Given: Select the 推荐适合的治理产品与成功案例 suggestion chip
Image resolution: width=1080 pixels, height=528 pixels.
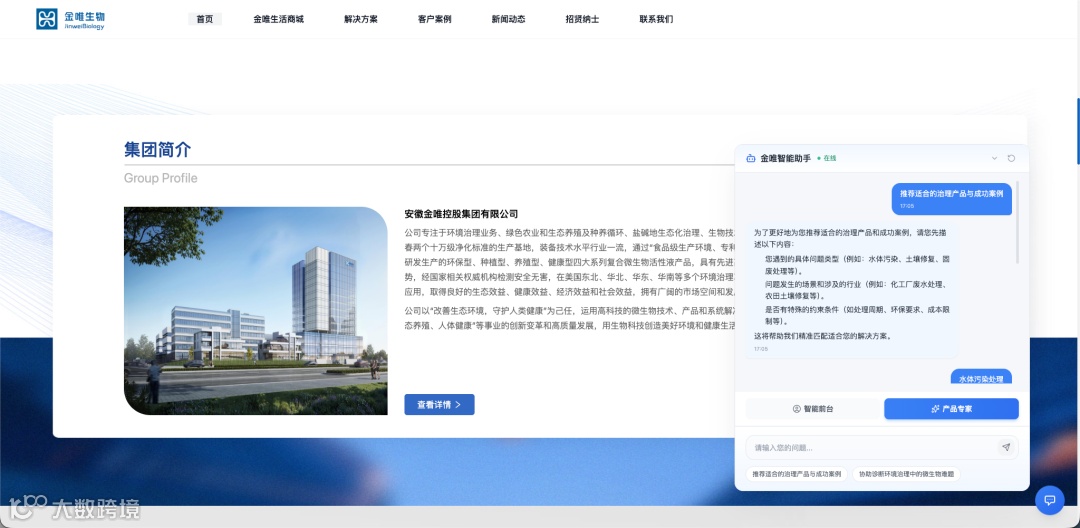Looking at the screenshot, I should click(797, 474).
